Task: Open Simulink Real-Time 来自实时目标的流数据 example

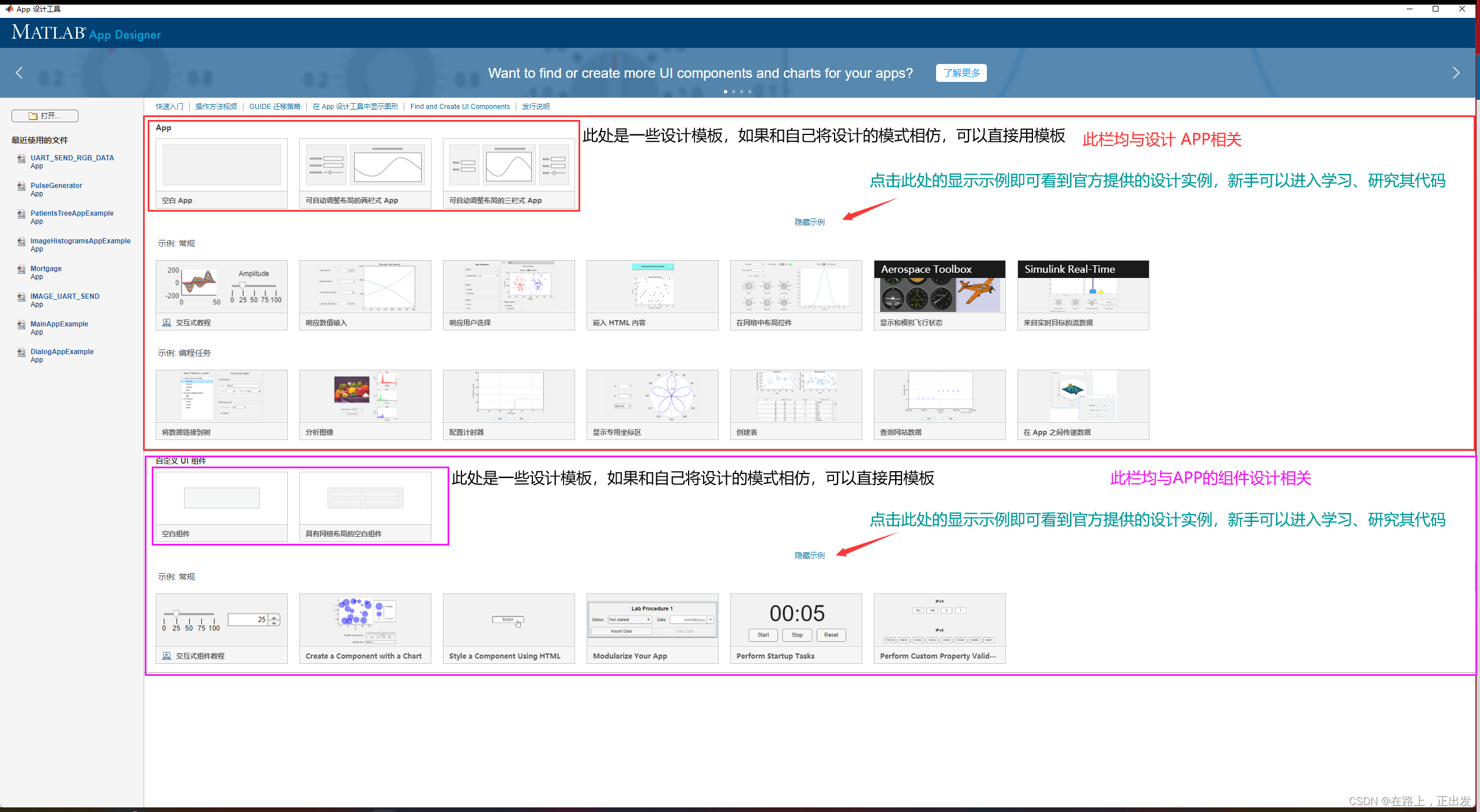Action: click(x=1083, y=295)
